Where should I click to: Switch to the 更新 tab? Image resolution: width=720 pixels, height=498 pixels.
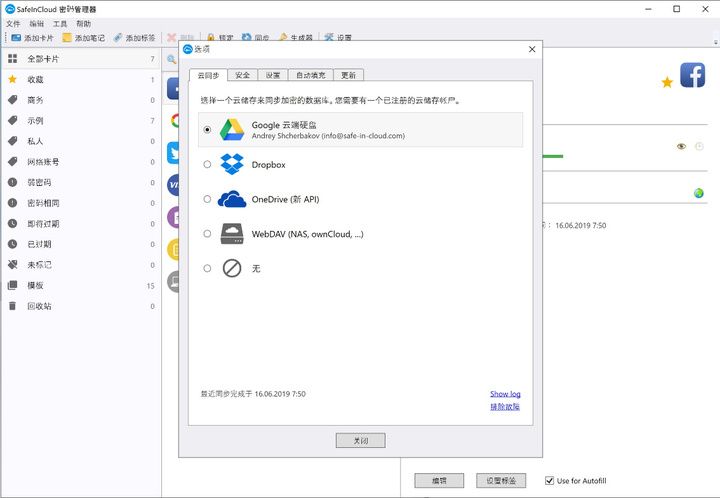[x=349, y=75]
